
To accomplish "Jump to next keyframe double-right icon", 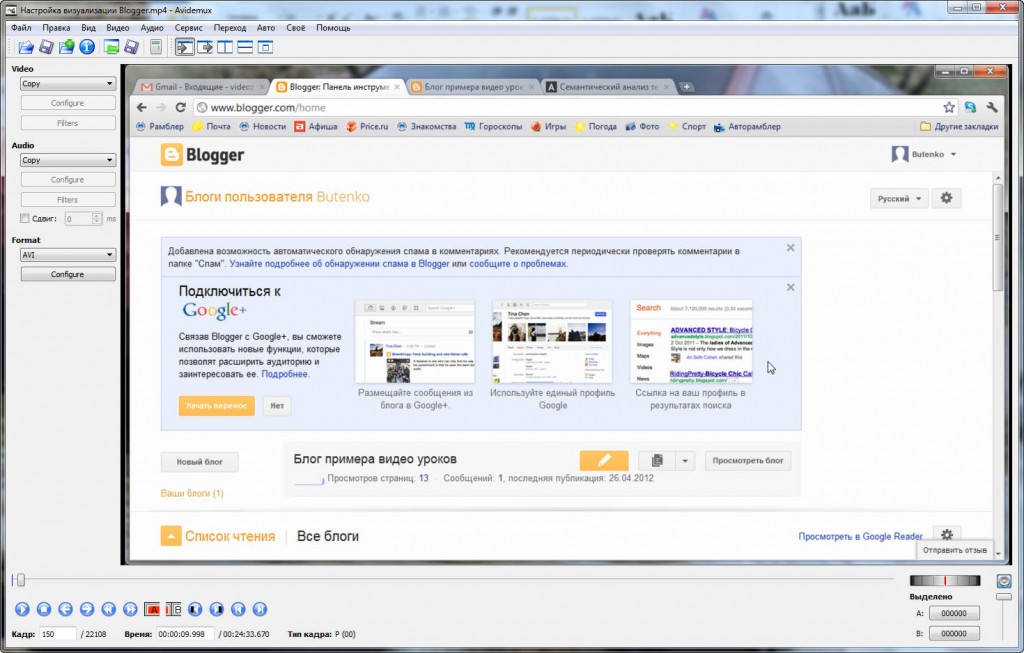I will click(x=130, y=609).
